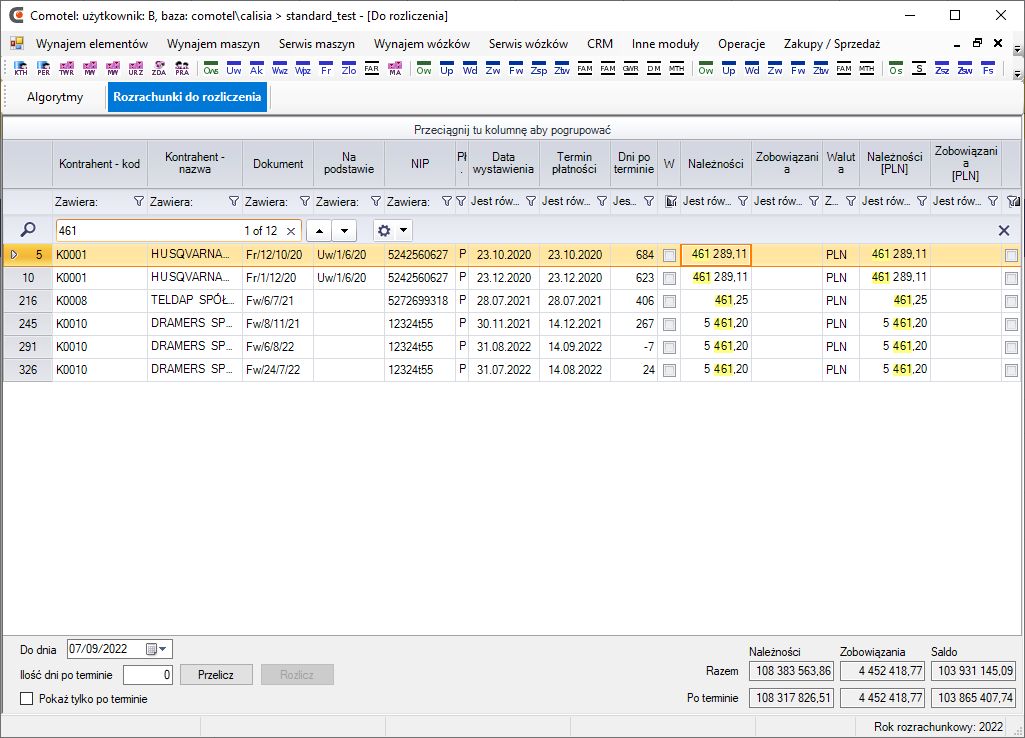
Task: Open the PRA toolbar icon
Action: pyautogui.click(x=182, y=70)
